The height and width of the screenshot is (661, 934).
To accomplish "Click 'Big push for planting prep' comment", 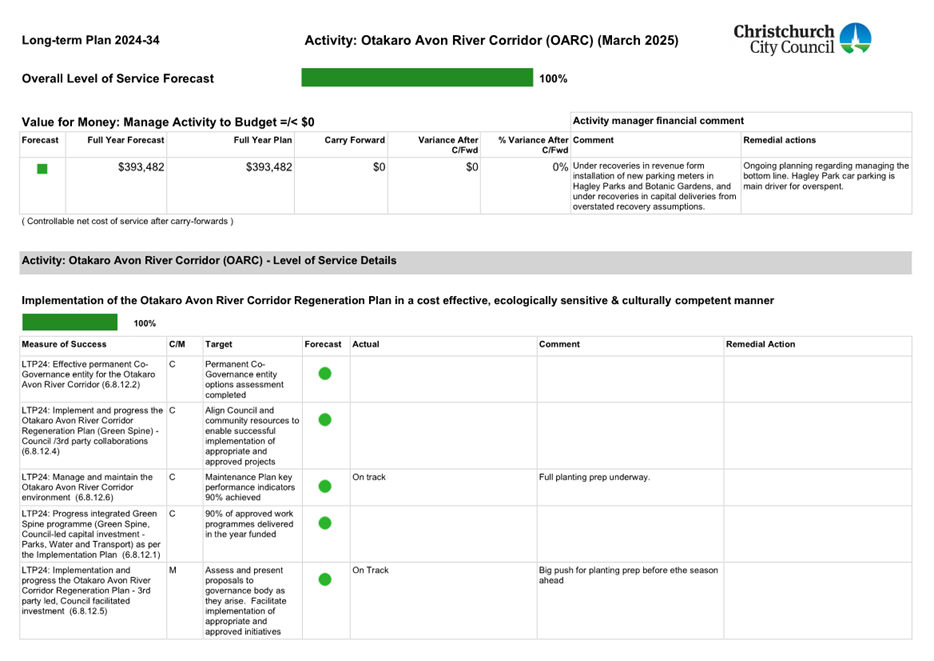I will click(x=628, y=575).
